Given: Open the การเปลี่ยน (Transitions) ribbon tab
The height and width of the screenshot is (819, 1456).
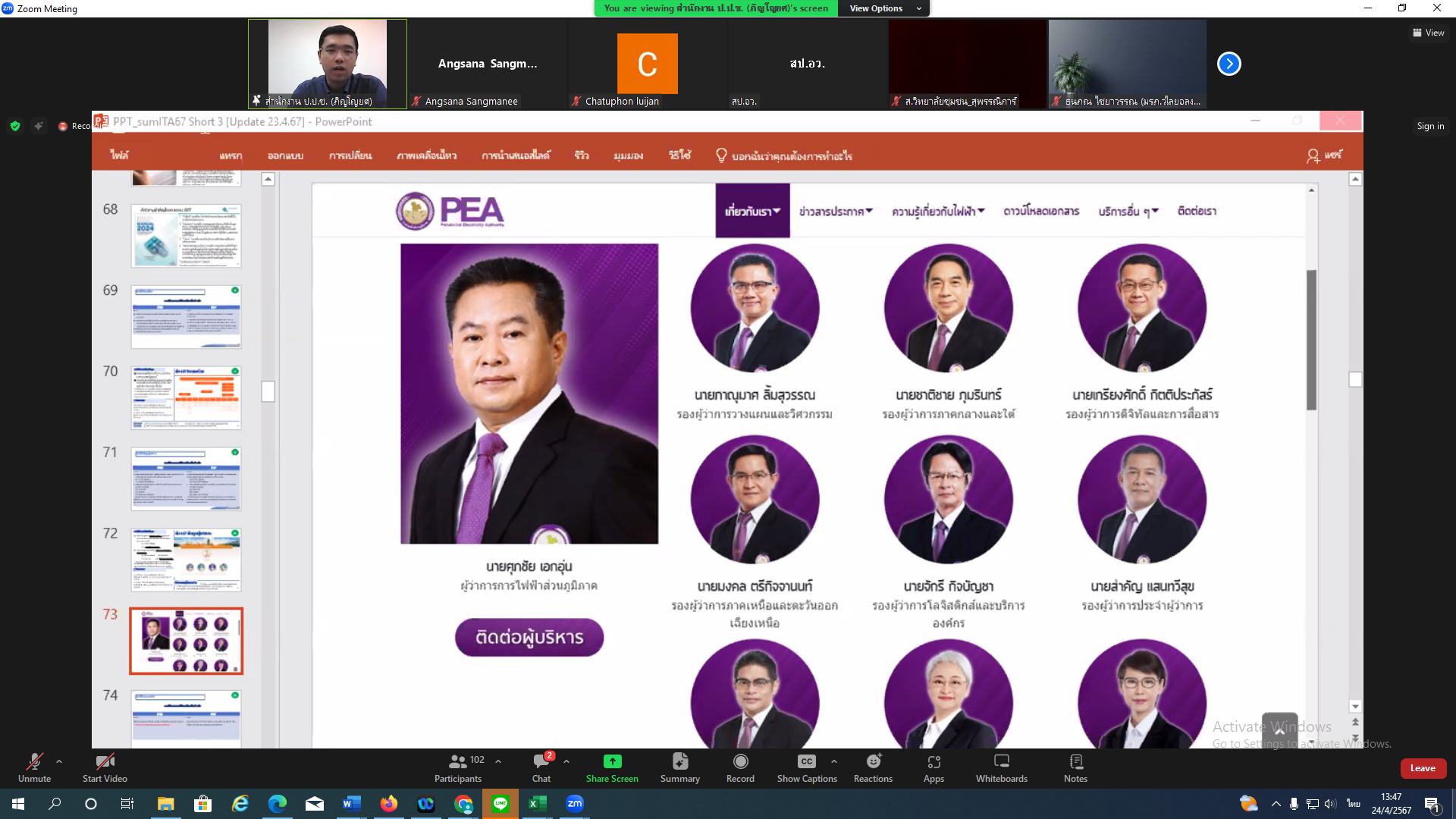Looking at the screenshot, I should (x=350, y=155).
